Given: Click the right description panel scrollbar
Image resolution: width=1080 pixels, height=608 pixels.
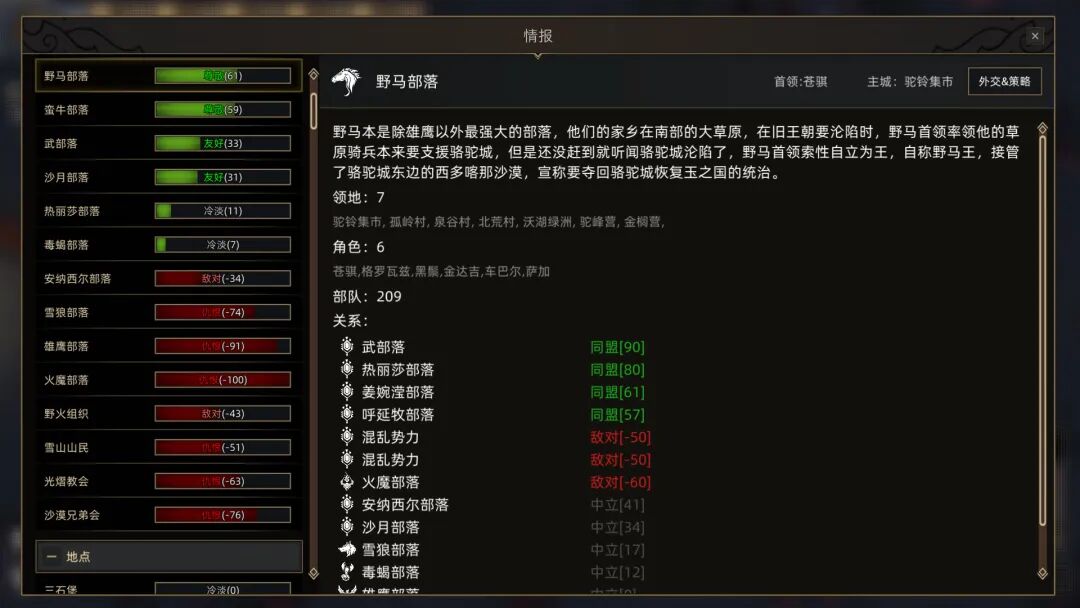Looking at the screenshot, I should point(1043,331).
